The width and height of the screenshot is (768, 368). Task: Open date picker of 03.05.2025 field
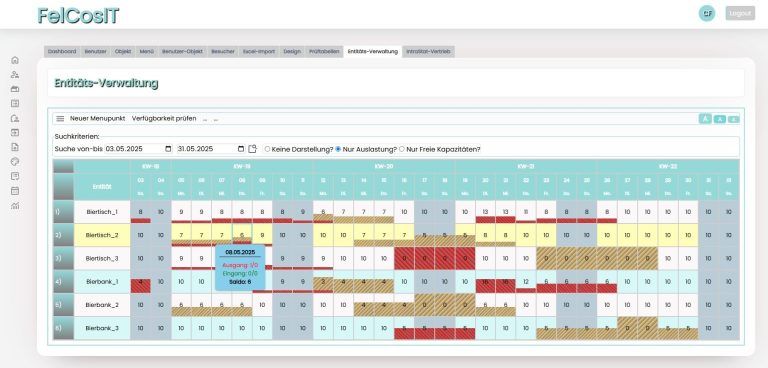click(x=168, y=149)
